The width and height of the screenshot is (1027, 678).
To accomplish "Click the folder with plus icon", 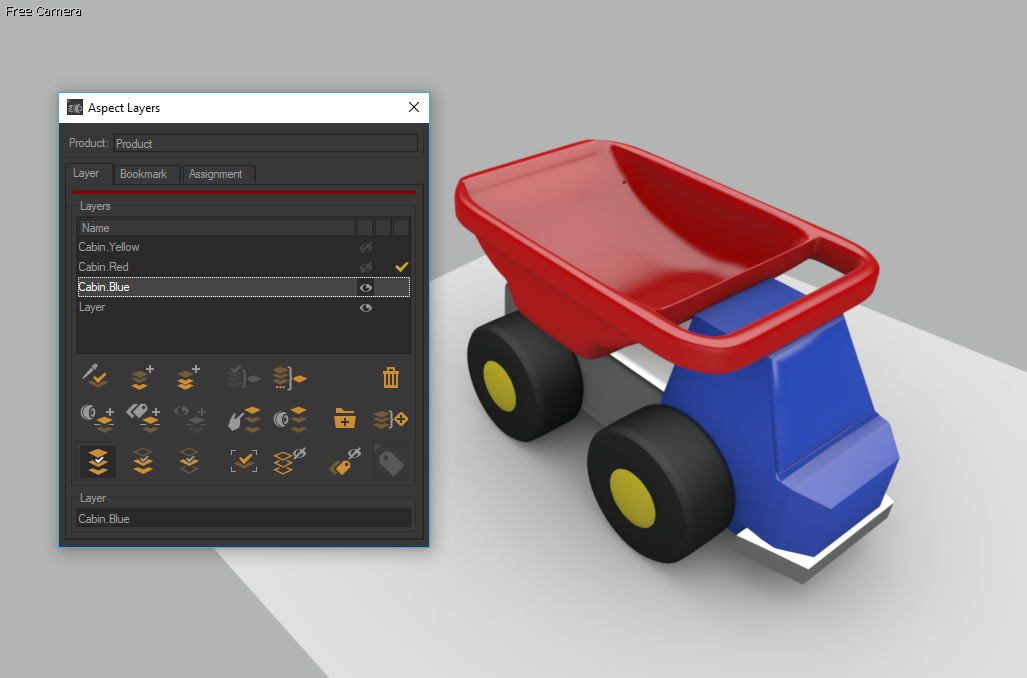I will pyautogui.click(x=345, y=418).
